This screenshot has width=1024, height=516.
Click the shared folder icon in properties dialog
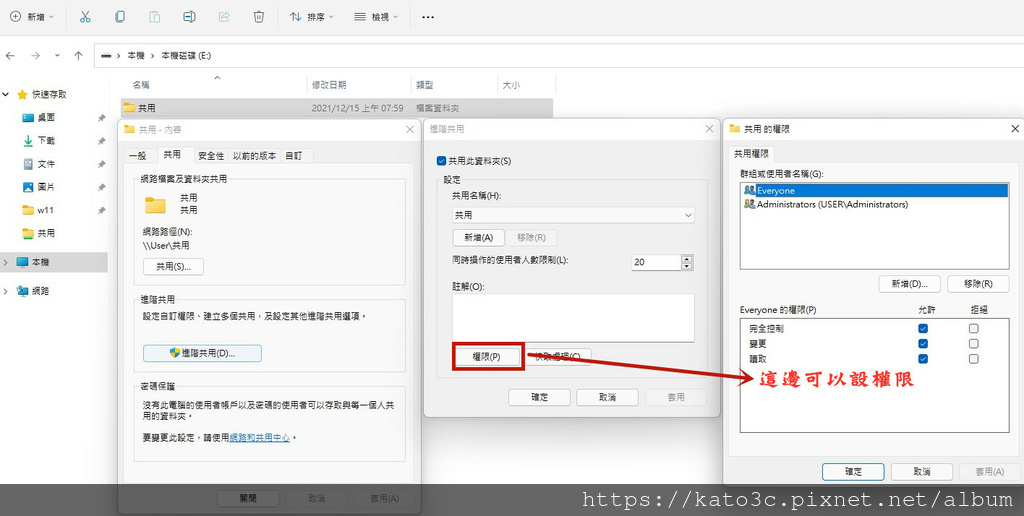(x=155, y=205)
